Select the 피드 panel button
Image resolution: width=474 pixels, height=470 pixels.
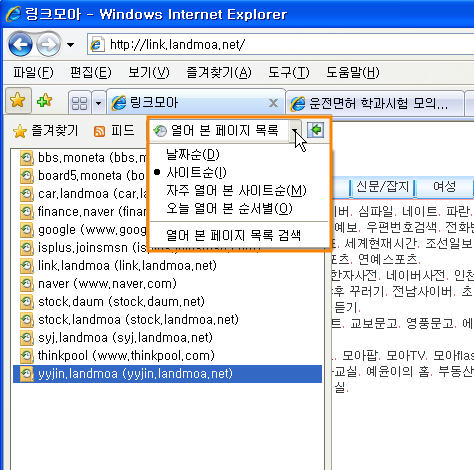point(114,131)
